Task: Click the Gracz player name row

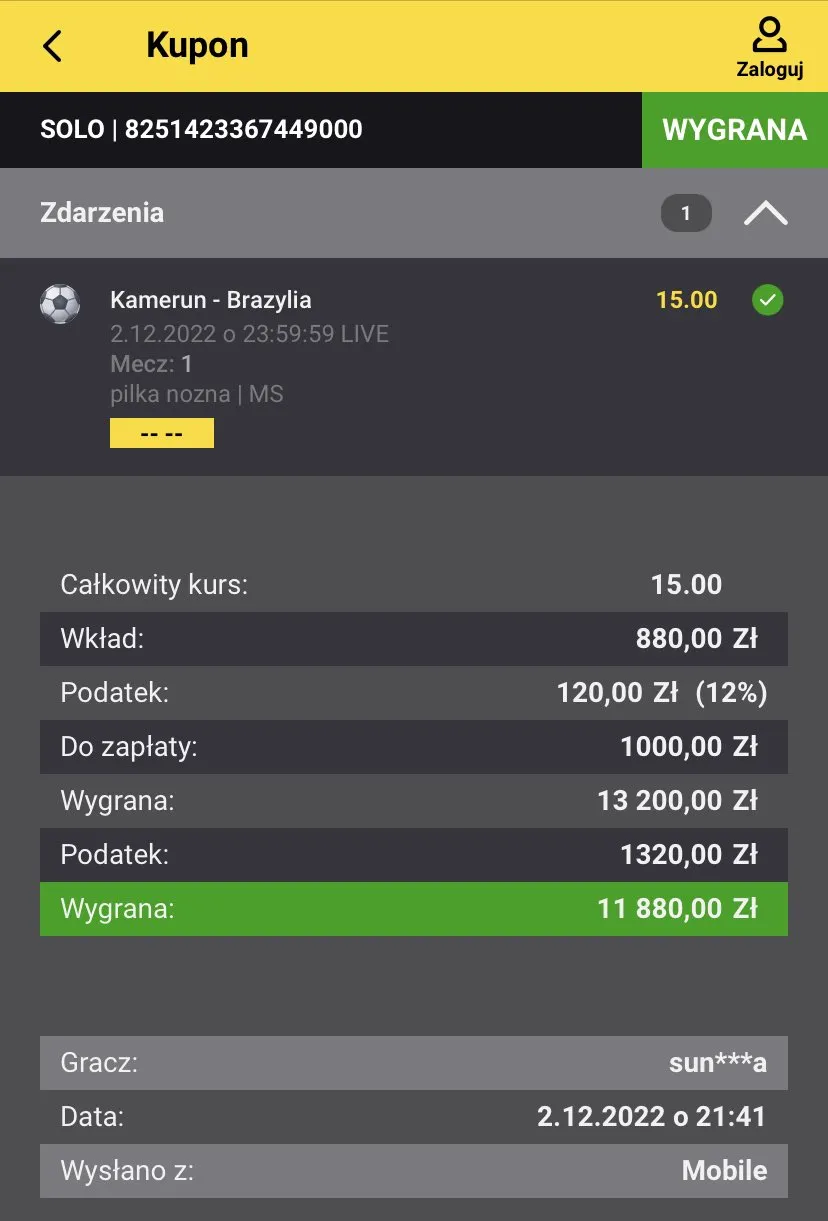Action: (x=414, y=1063)
